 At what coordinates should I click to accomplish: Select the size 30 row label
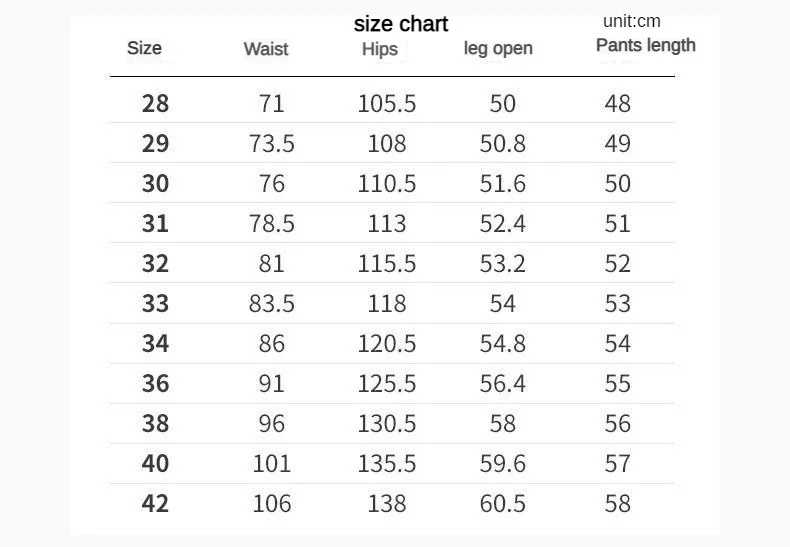[155, 183]
